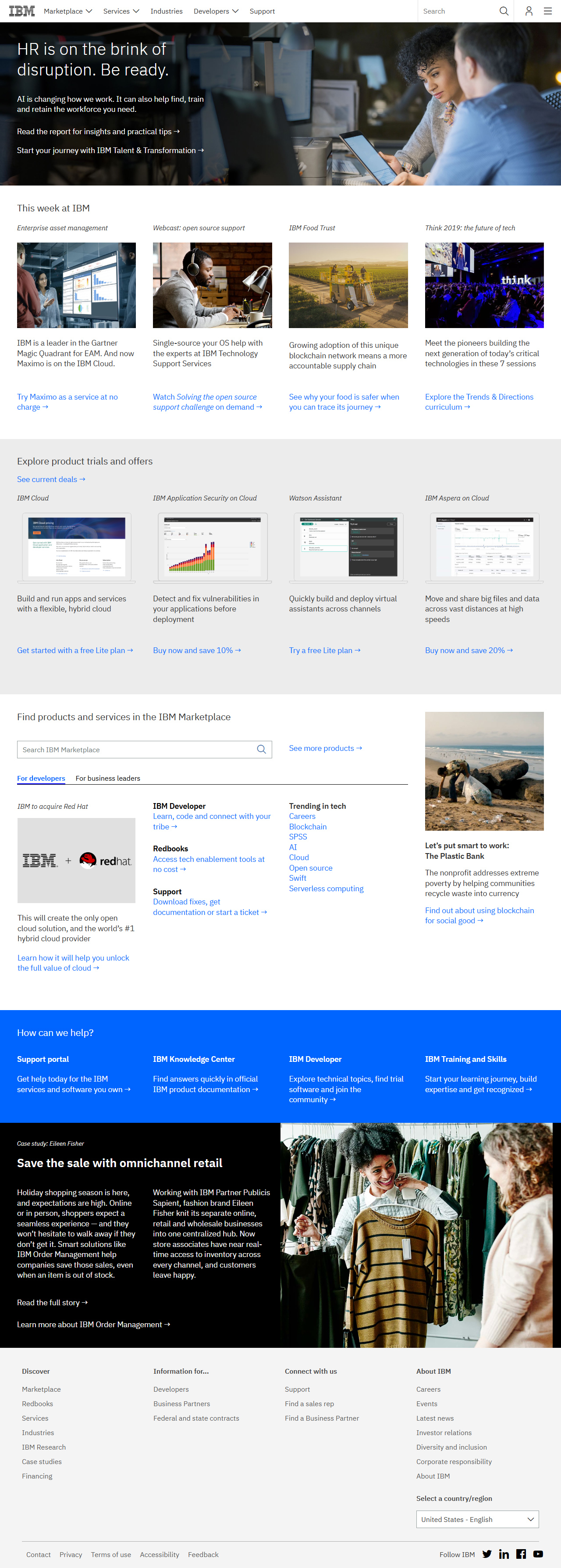The height and width of the screenshot is (1568, 561).
Task: Click the IBM plus Red Hat image
Action: (76, 860)
